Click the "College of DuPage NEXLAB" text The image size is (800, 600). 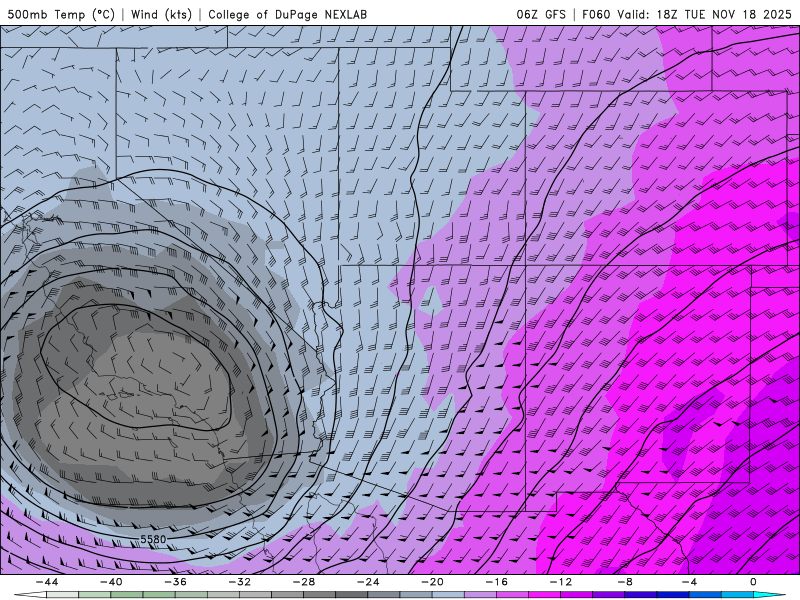point(287,14)
